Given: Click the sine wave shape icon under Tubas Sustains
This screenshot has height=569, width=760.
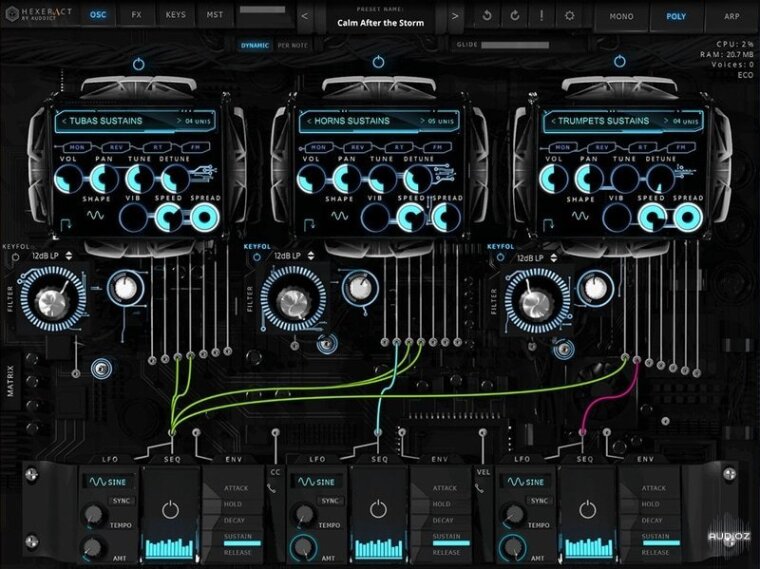Looking at the screenshot, I should pos(97,215).
